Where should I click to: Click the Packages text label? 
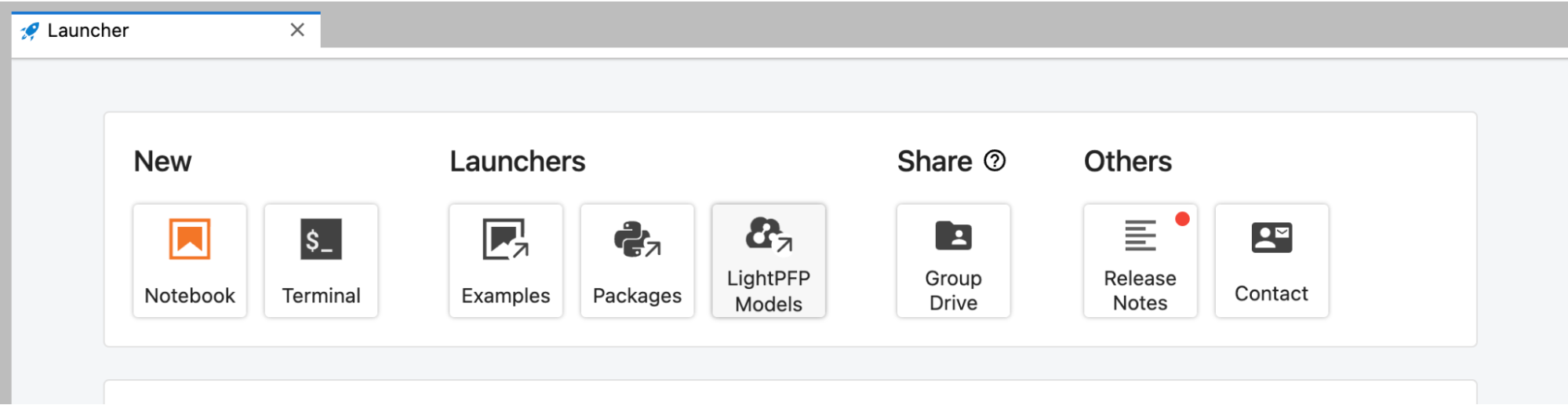(637, 296)
